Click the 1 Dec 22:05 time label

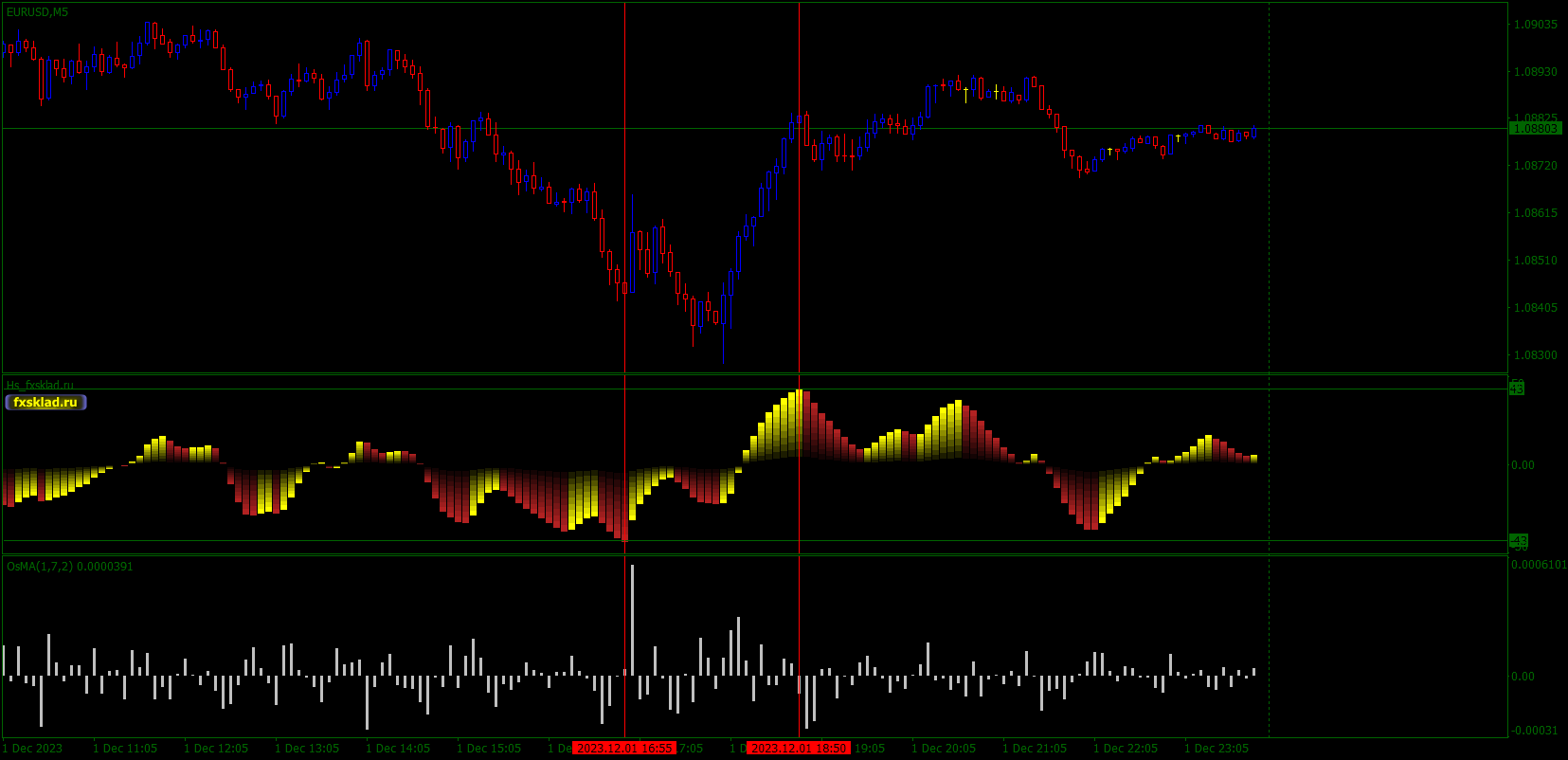(1126, 749)
